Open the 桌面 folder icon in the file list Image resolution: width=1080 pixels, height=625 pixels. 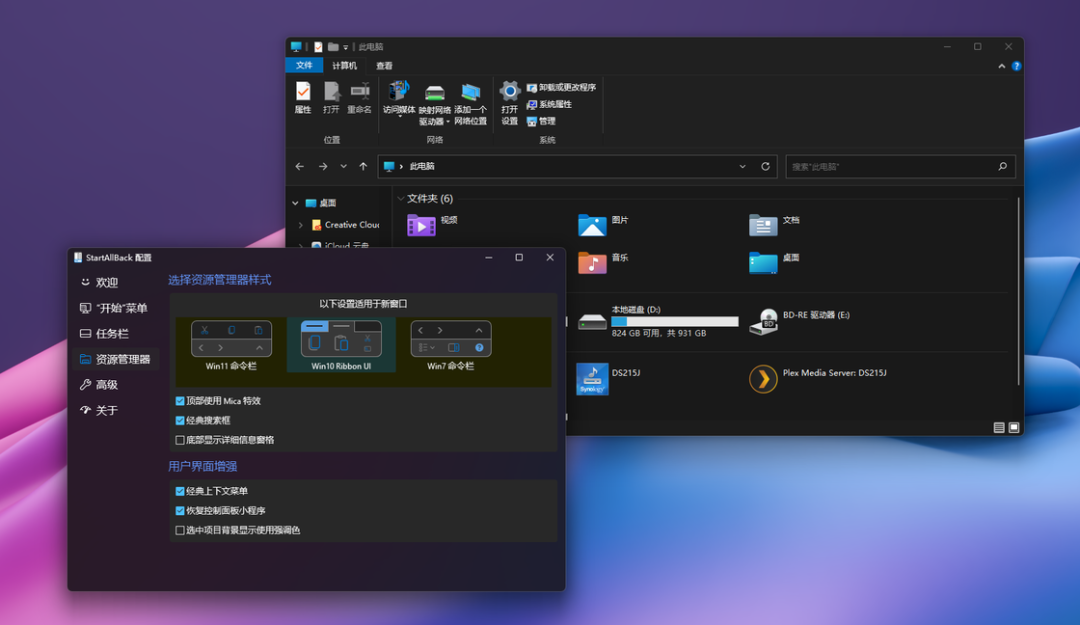(x=763, y=263)
